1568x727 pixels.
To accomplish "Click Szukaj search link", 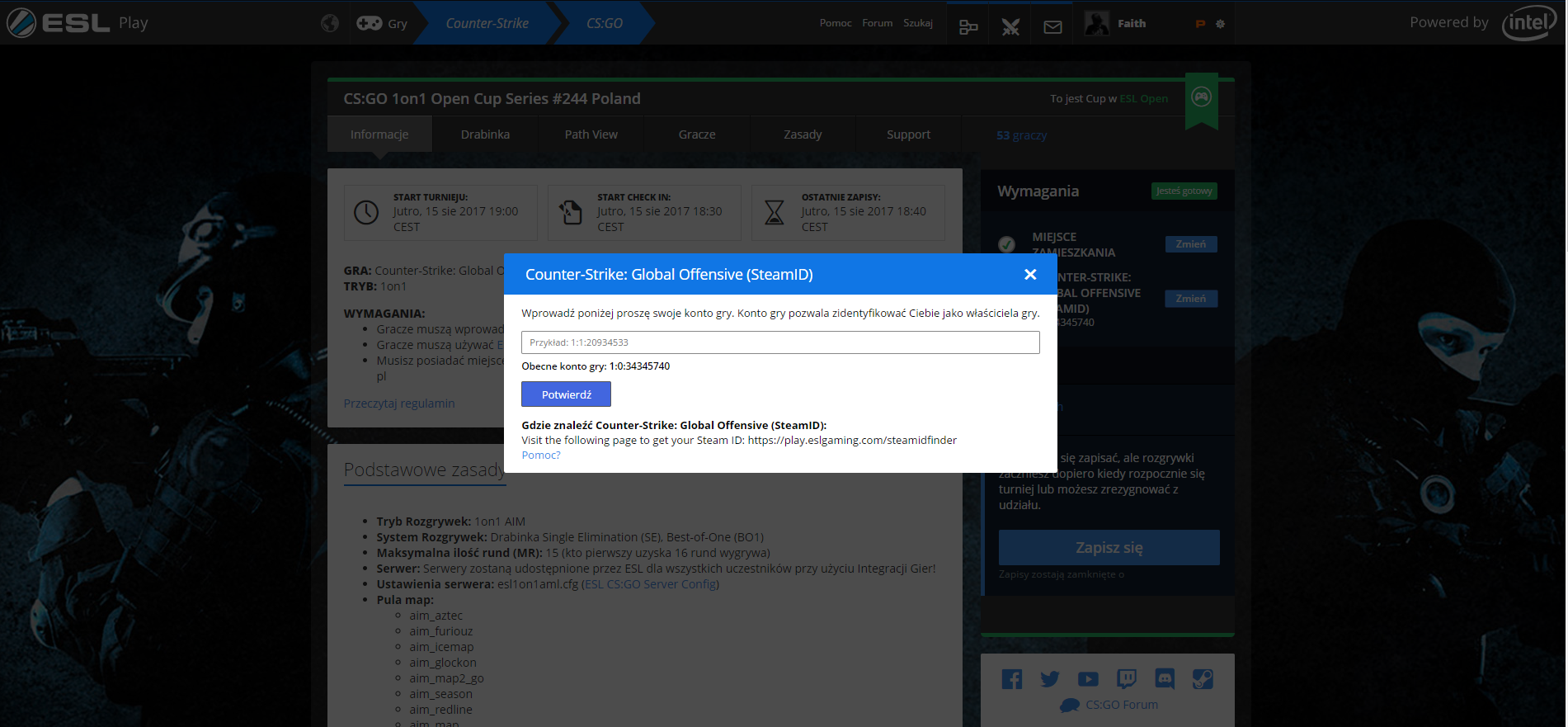I will (918, 23).
